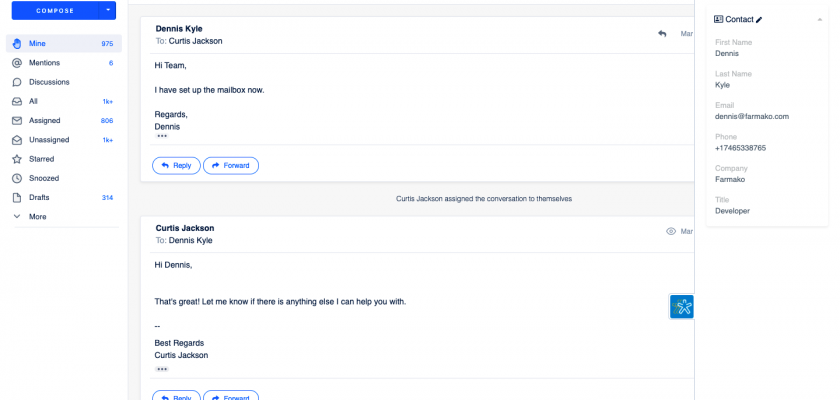Open Snoozed conversations
840x400 pixels.
(44, 178)
